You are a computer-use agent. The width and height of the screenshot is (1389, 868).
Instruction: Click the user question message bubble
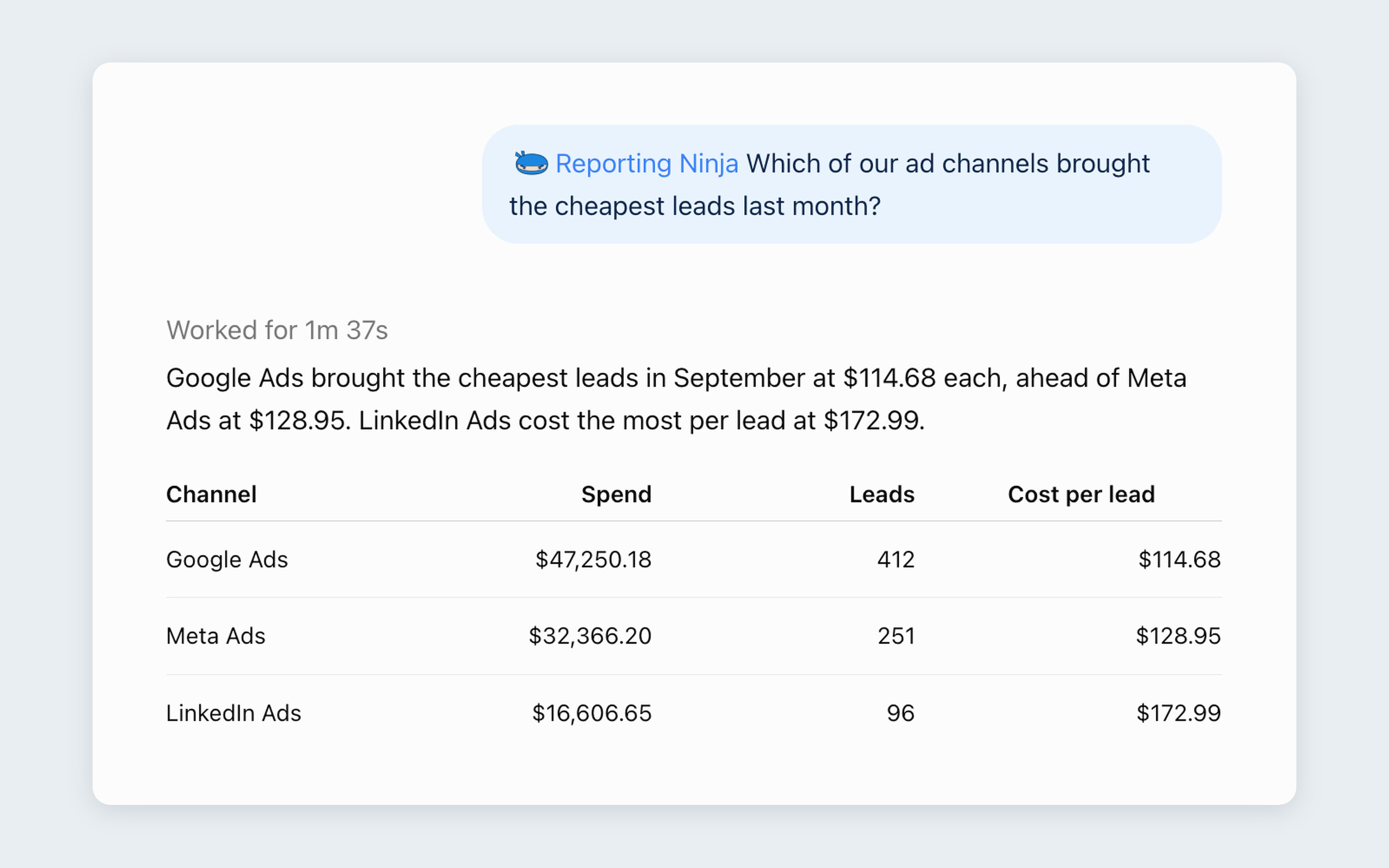click(852, 184)
